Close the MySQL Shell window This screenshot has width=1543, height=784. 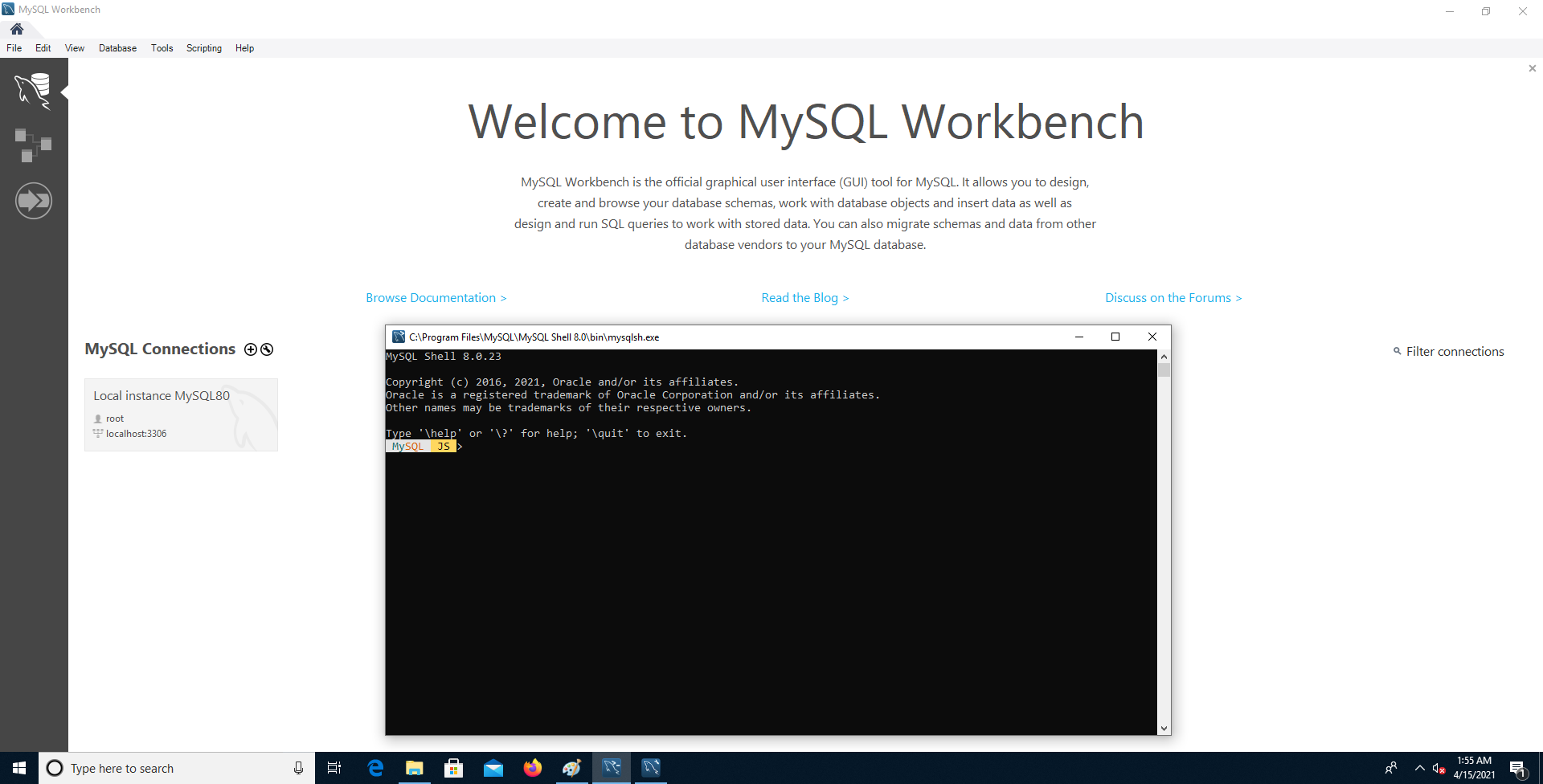tap(1152, 337)
